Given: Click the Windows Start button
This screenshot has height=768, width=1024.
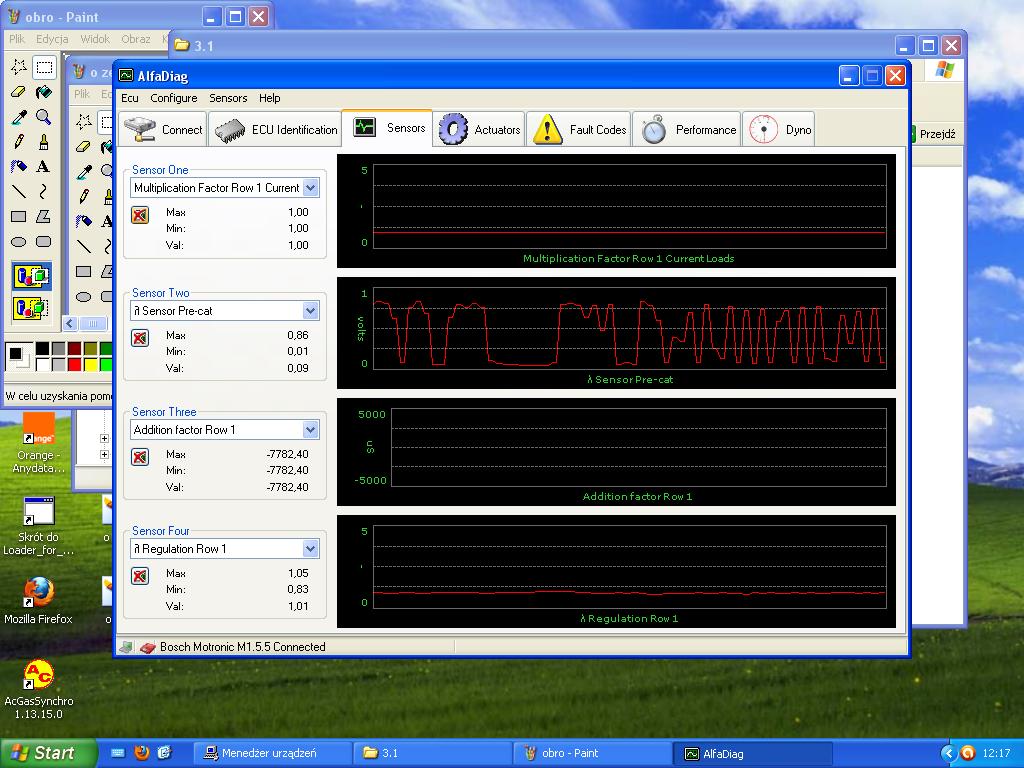Looking at the screenshot, I should click(49, 753).
